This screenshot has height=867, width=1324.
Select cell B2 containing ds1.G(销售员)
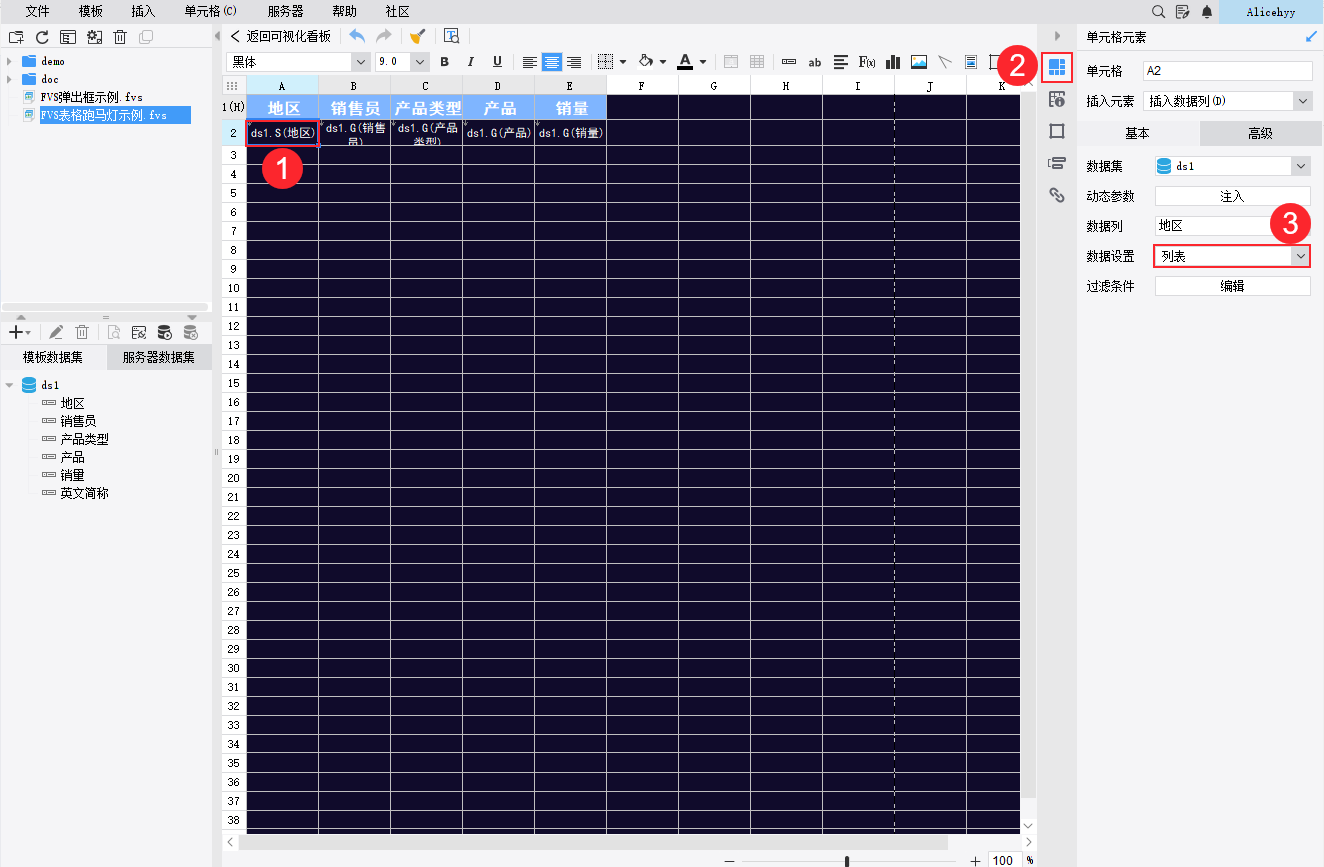pyautogui.click(x=355, y=133)
